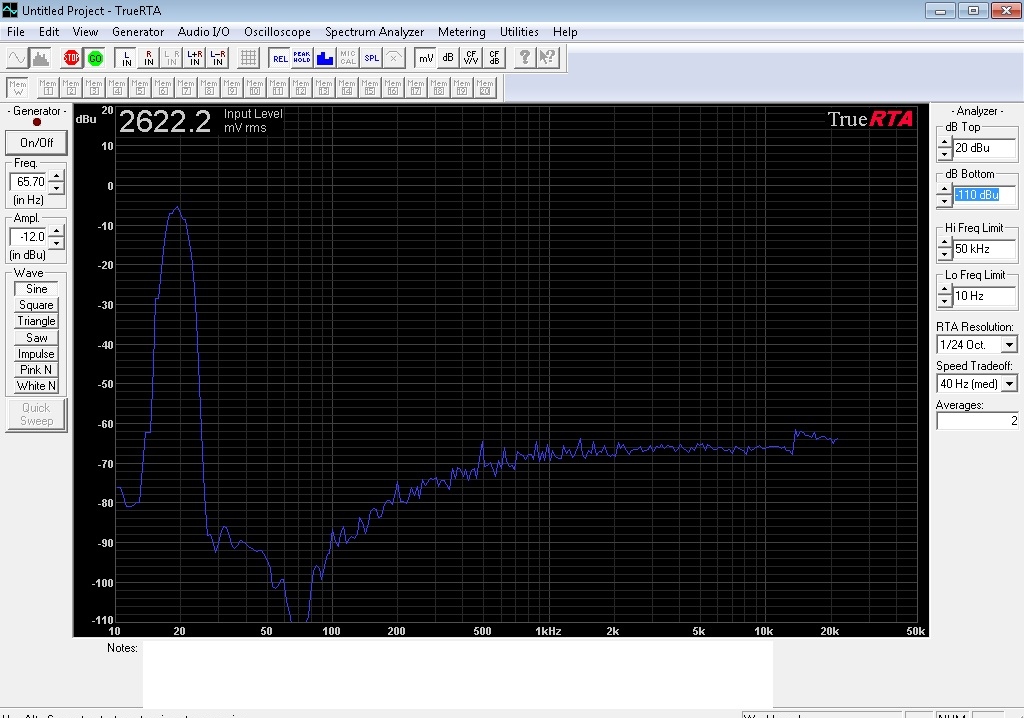Image resolution: width=1024 pixels, height=718 pixels.
Task: Increase generator frequency with up arrow
Action: click(56, 176)
